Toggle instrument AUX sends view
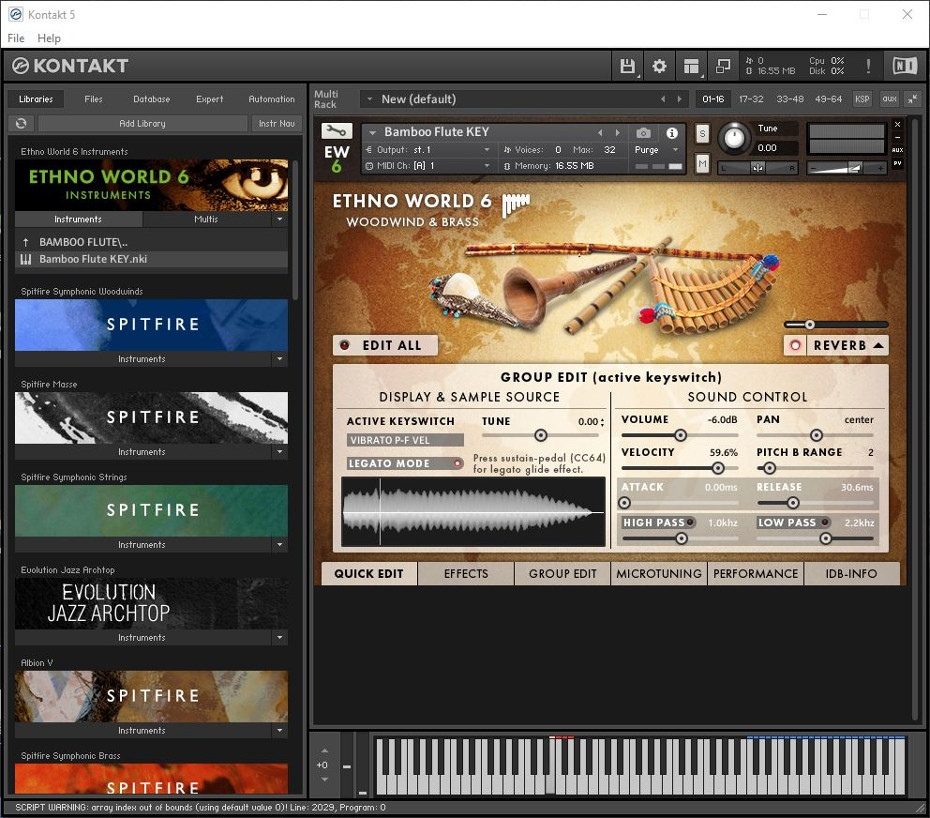The width and height of the screenshot is (930, 818). [897, 149]
